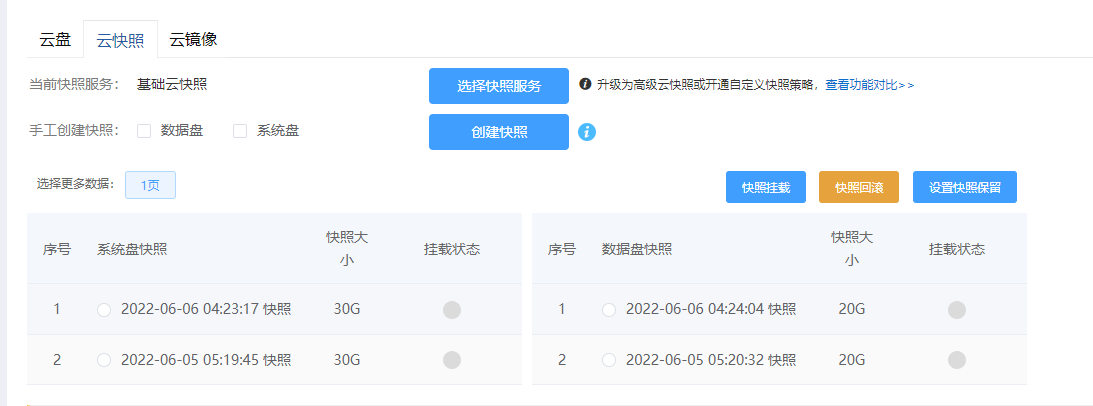Viewport: 1093px width, 406px height.
Task: Click the blue info icon beside 创建快照
Action: [x=588, y=132]
